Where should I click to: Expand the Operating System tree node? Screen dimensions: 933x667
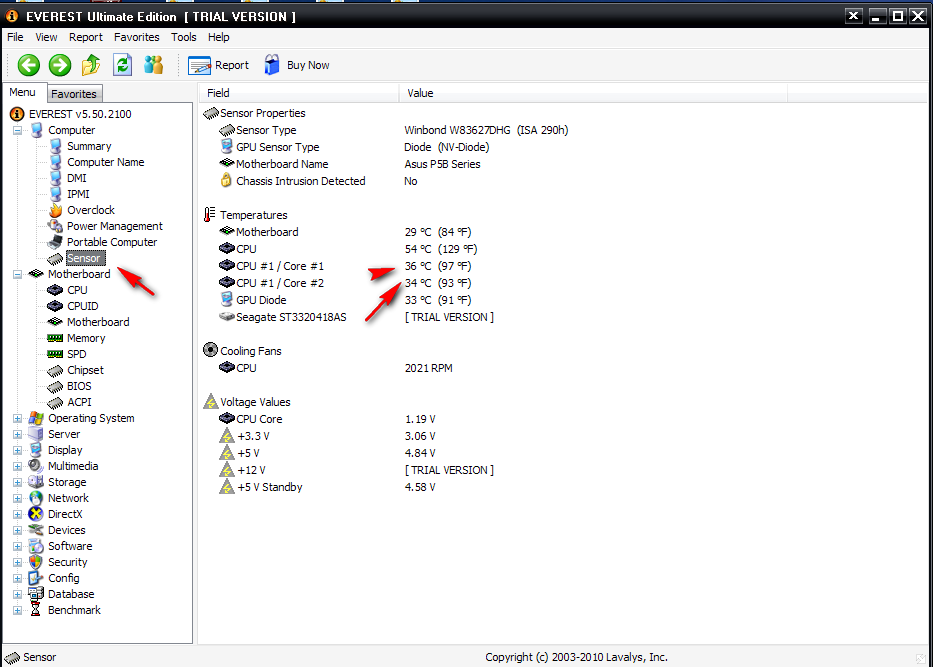point(17,418)
